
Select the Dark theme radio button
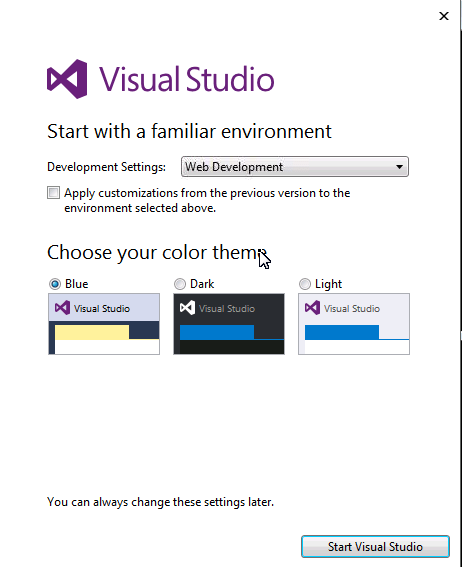[180, 284]
